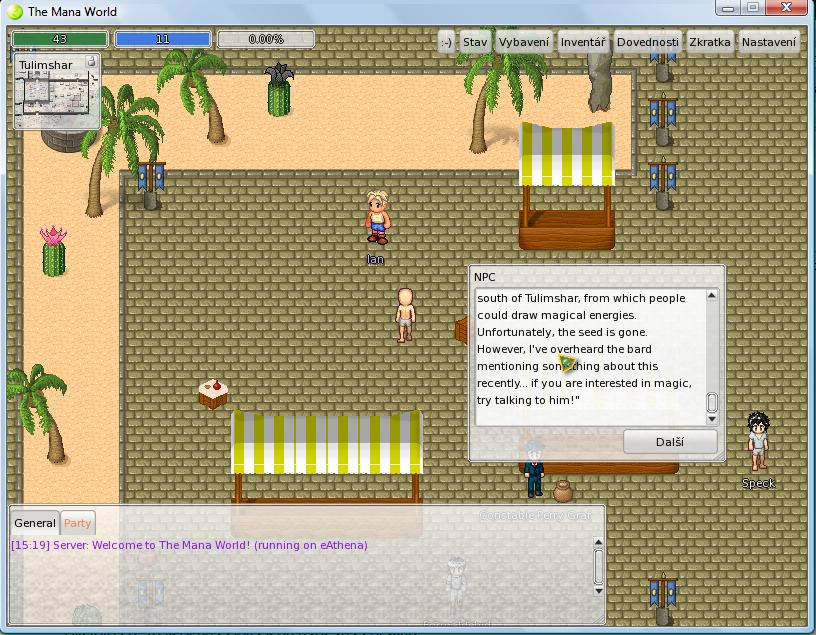Select the General chat tab

35,523
